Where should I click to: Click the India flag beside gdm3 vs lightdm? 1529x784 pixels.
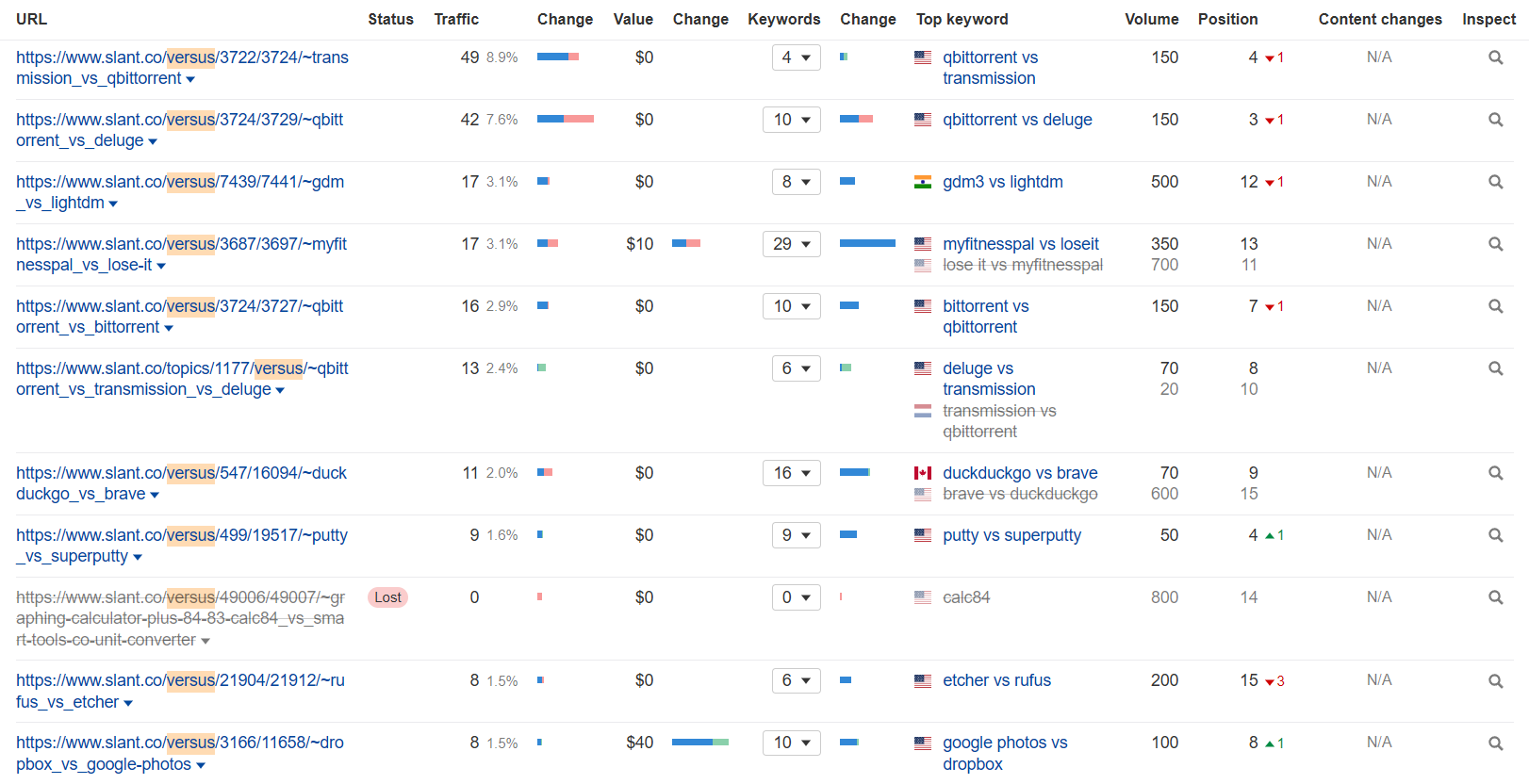point(923,182)
